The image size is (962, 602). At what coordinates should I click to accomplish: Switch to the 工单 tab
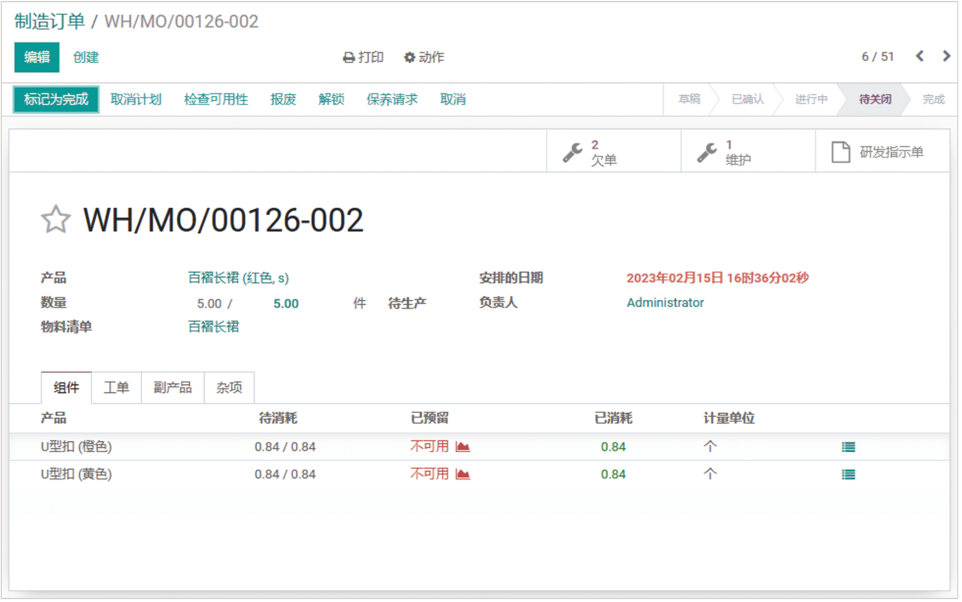pyautogui.click(x=117, y=388)
